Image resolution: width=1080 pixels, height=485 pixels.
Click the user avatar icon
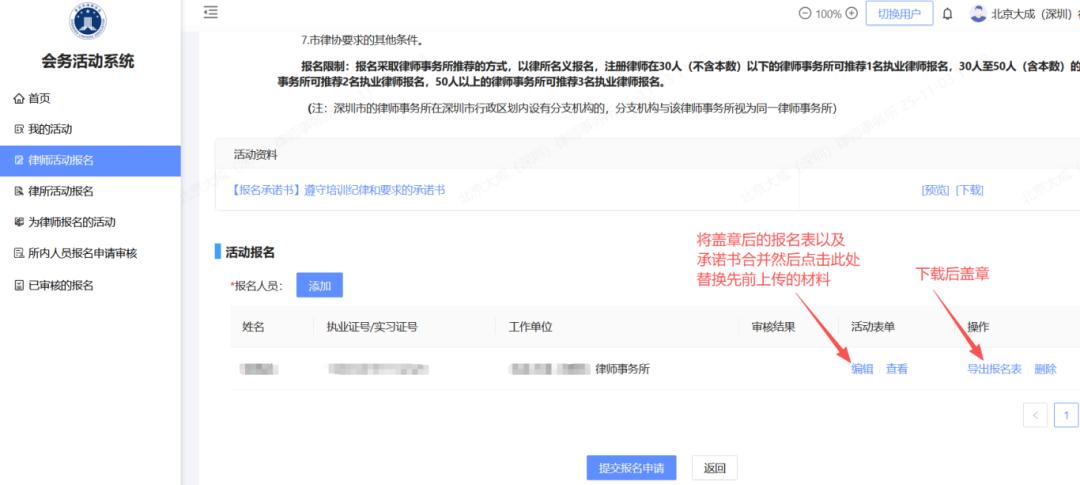tap(977, 14)
